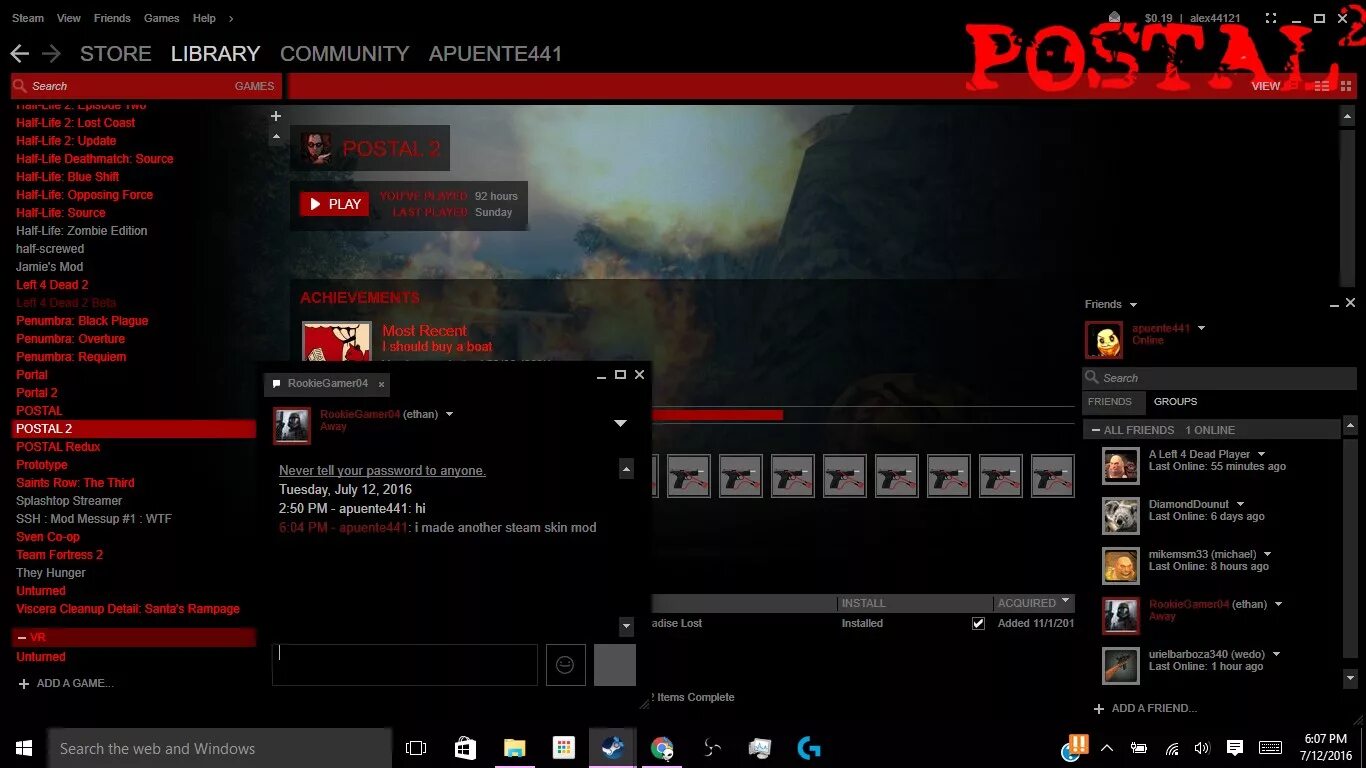The width and height of the screenshot is (1366, 768).
Task: Open DiamondDounut options arrow
Action: coord(1240,504)
